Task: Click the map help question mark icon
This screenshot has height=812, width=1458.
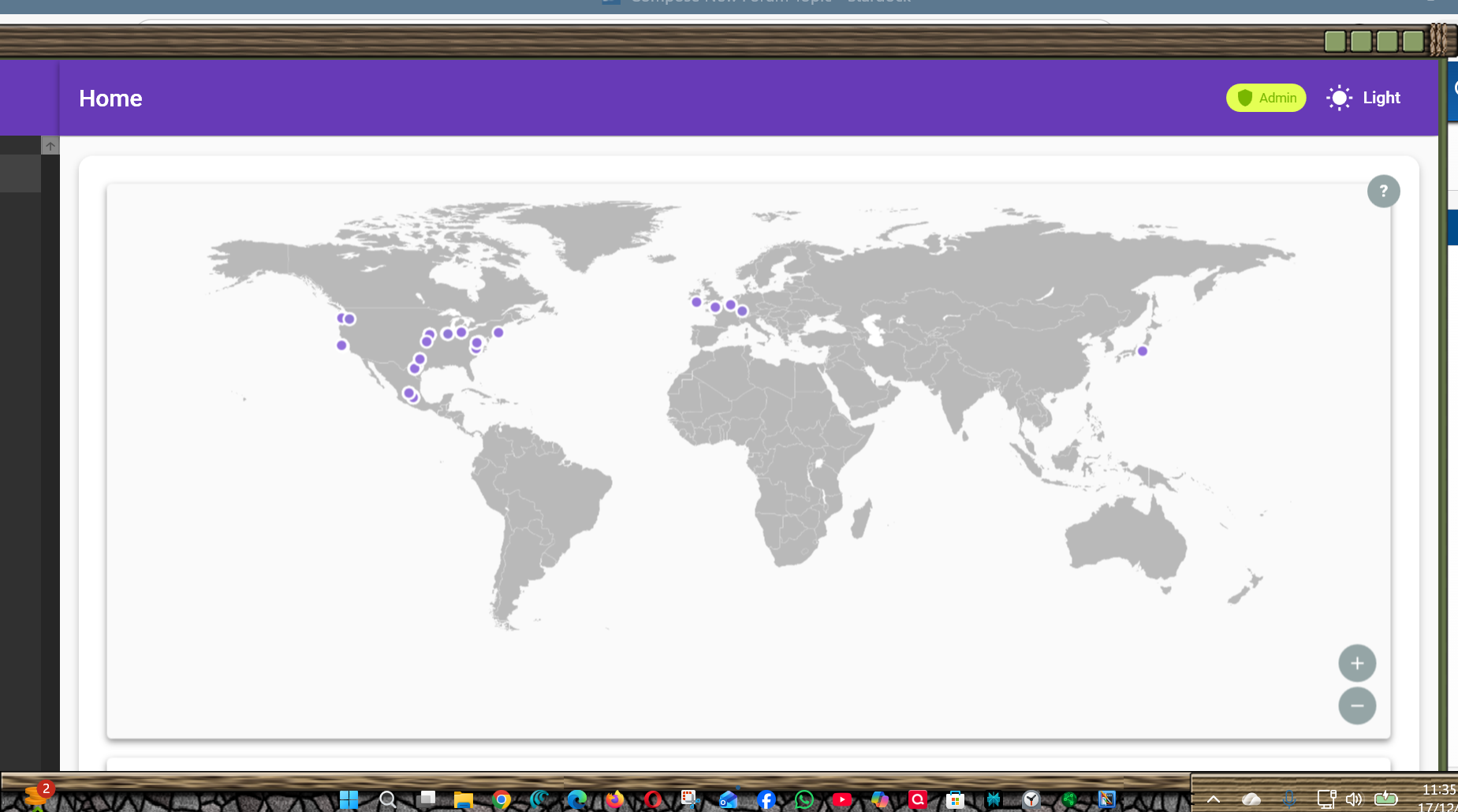Action: (x=1383, y=192)
